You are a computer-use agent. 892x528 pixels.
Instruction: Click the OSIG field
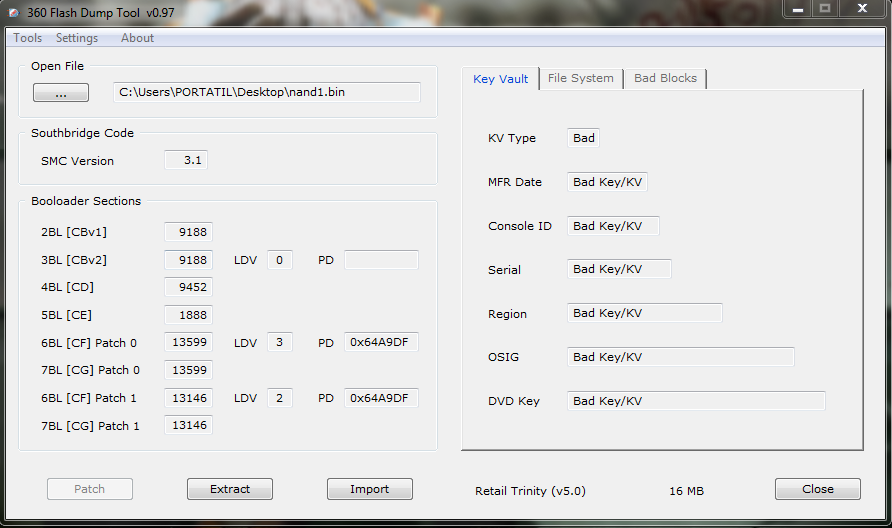[x=680, y=357]
